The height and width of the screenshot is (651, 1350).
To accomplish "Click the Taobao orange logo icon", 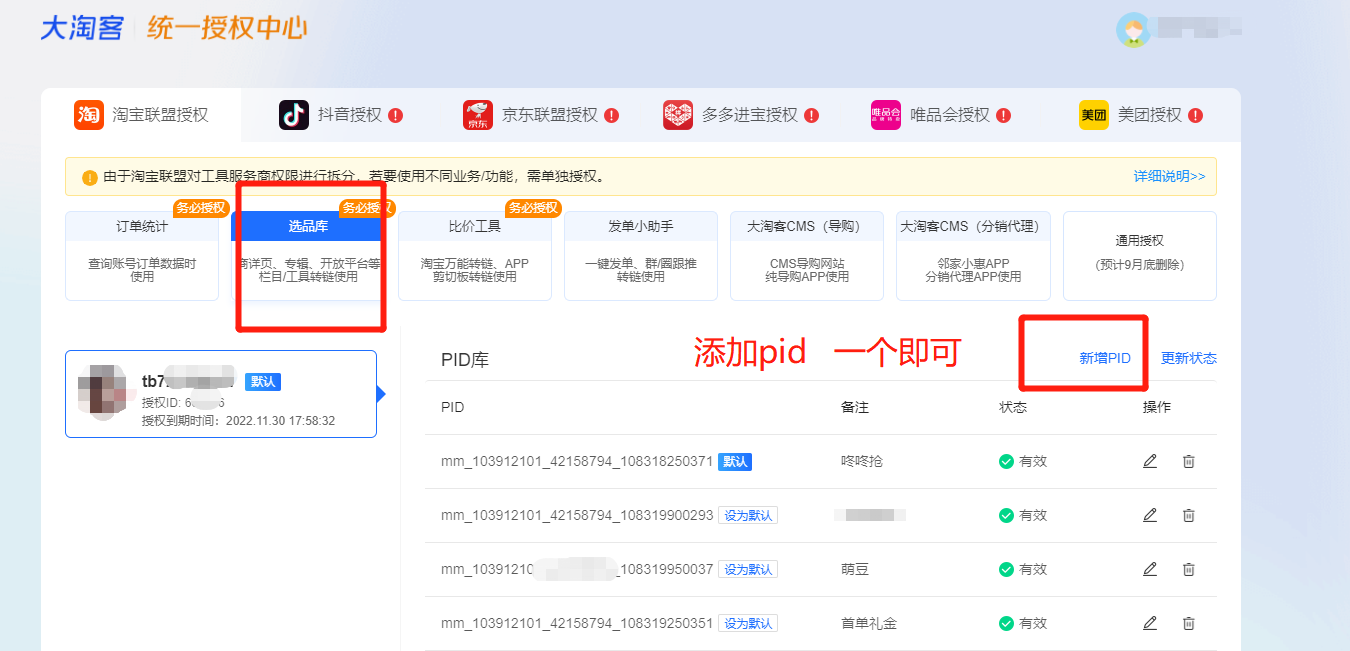I will 89,115.
